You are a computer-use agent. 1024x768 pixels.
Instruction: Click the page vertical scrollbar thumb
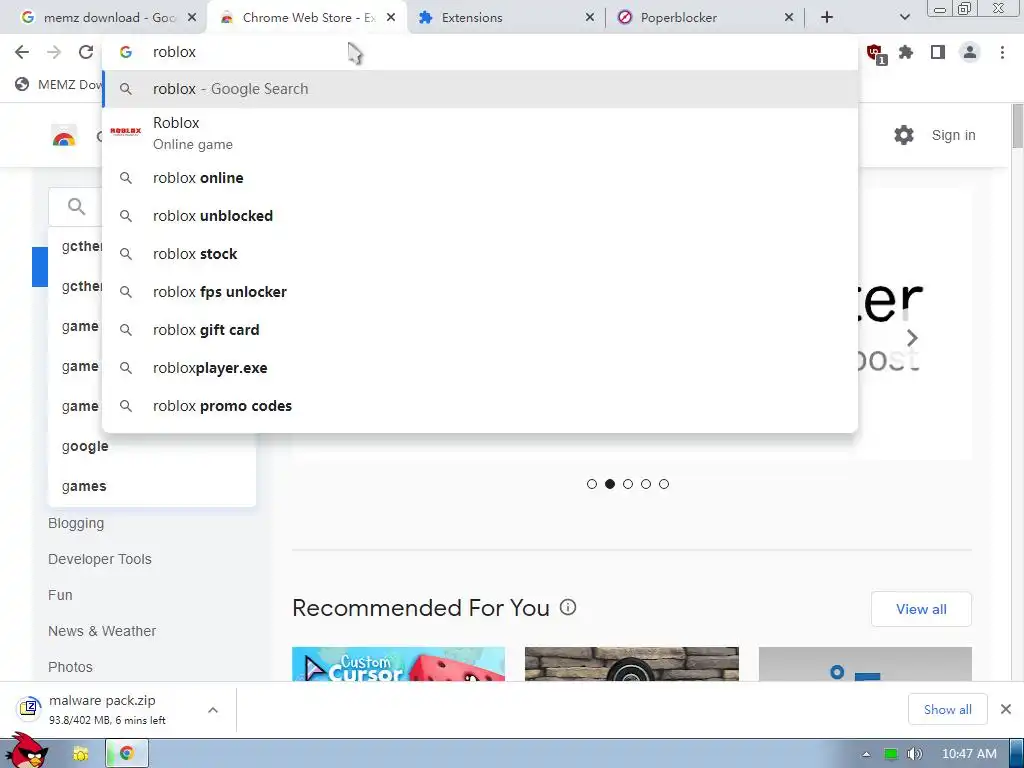coord(1017,126)
